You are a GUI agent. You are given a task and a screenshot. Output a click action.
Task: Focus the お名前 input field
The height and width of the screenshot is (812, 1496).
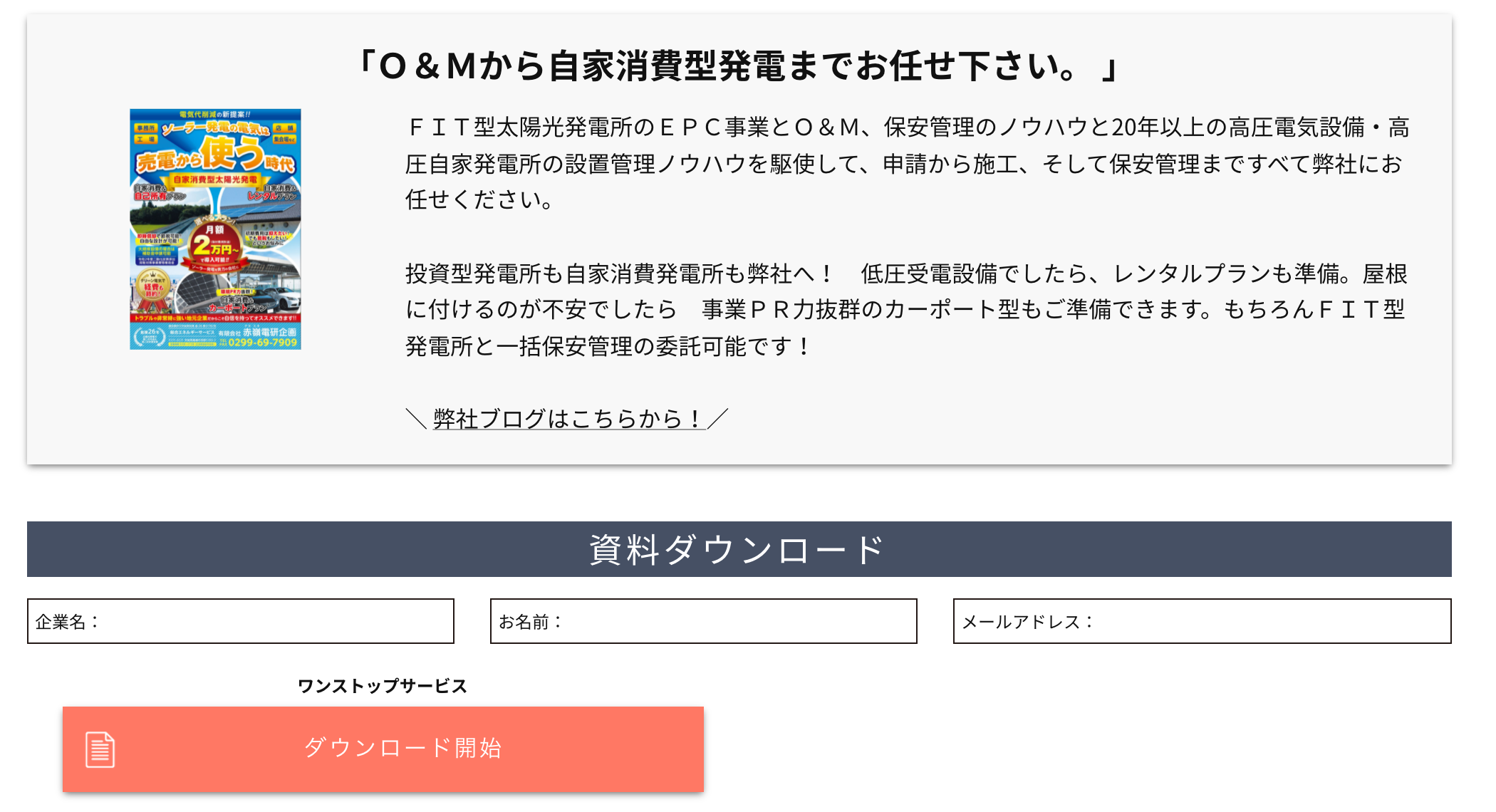[704, 621]
